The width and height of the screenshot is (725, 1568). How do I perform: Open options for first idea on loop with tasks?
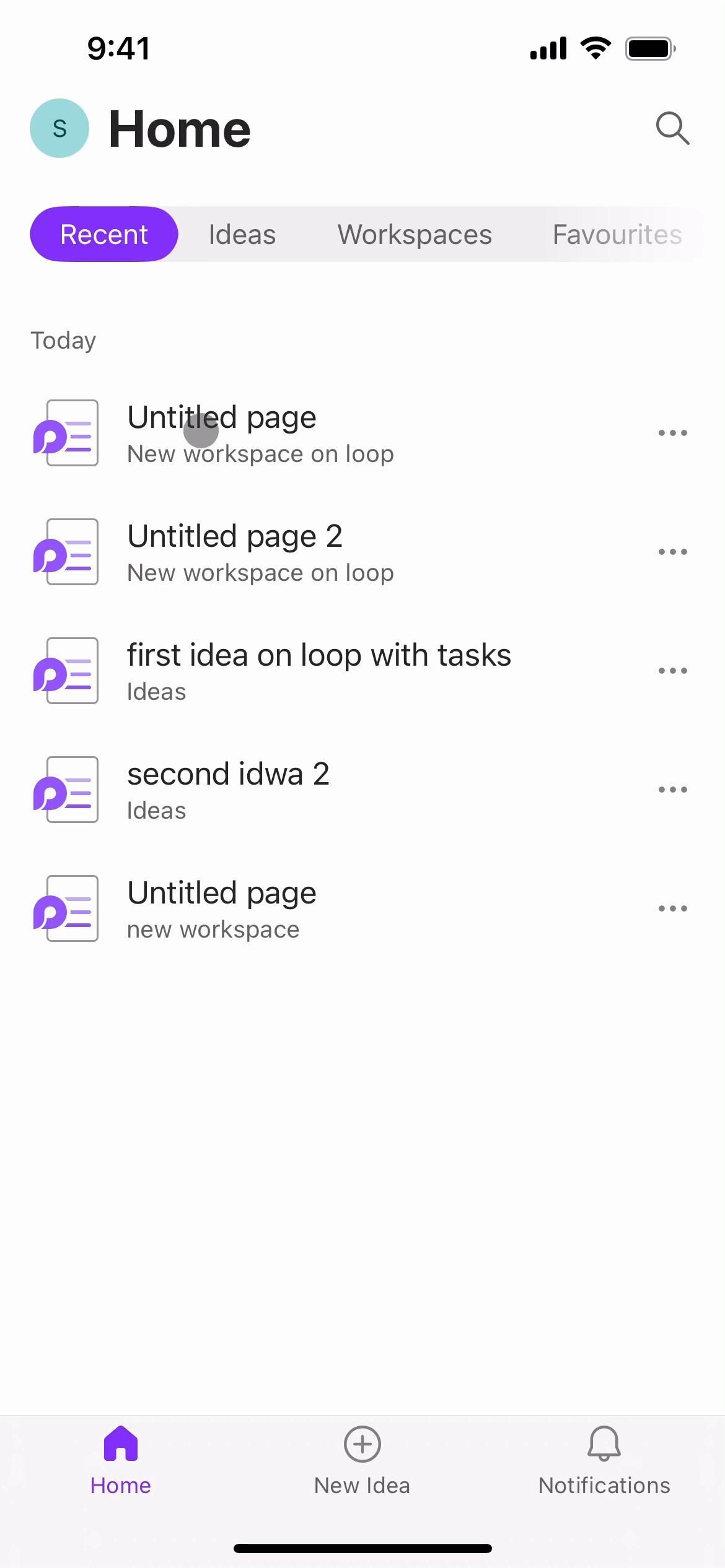click(x=672, y=671)
